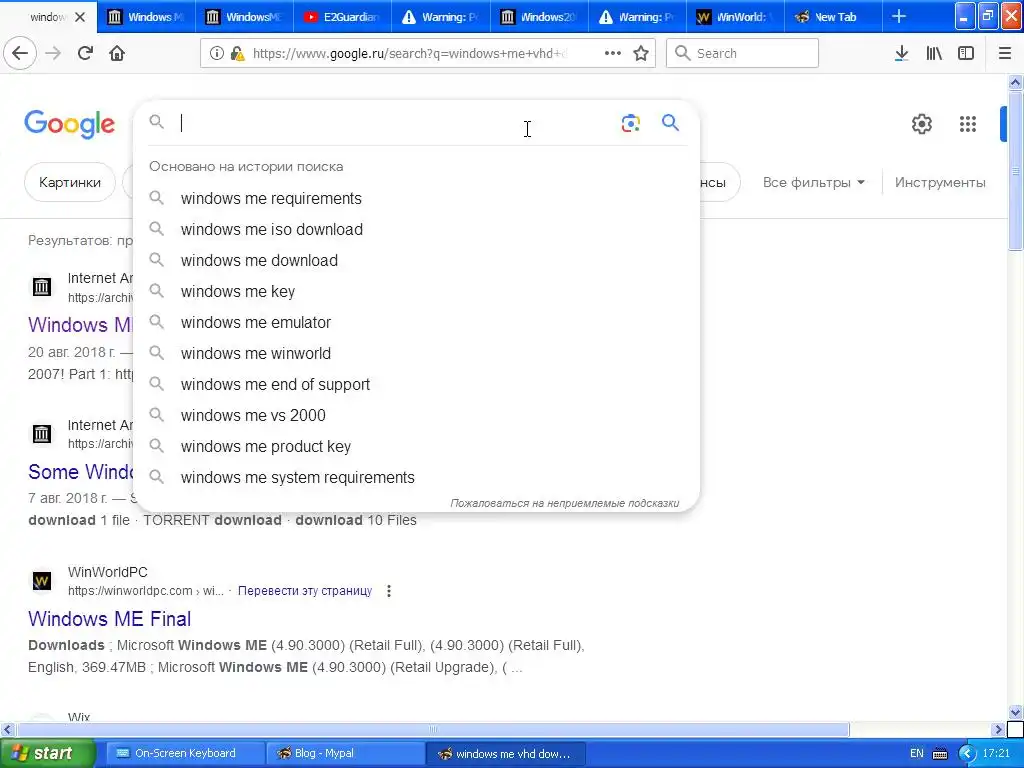This screenshot has width=1024, height=768.
Task: Open the Windows start menu
Action: [46, 754]
